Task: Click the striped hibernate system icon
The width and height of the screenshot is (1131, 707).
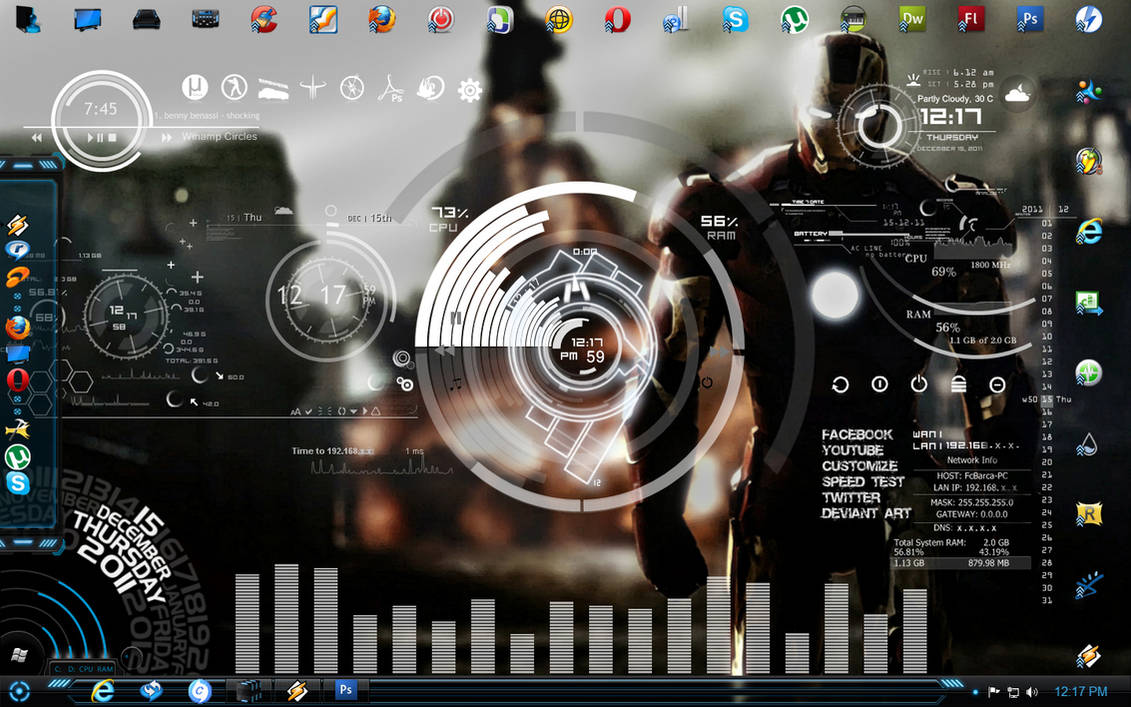Action: (x=958, y=385)
